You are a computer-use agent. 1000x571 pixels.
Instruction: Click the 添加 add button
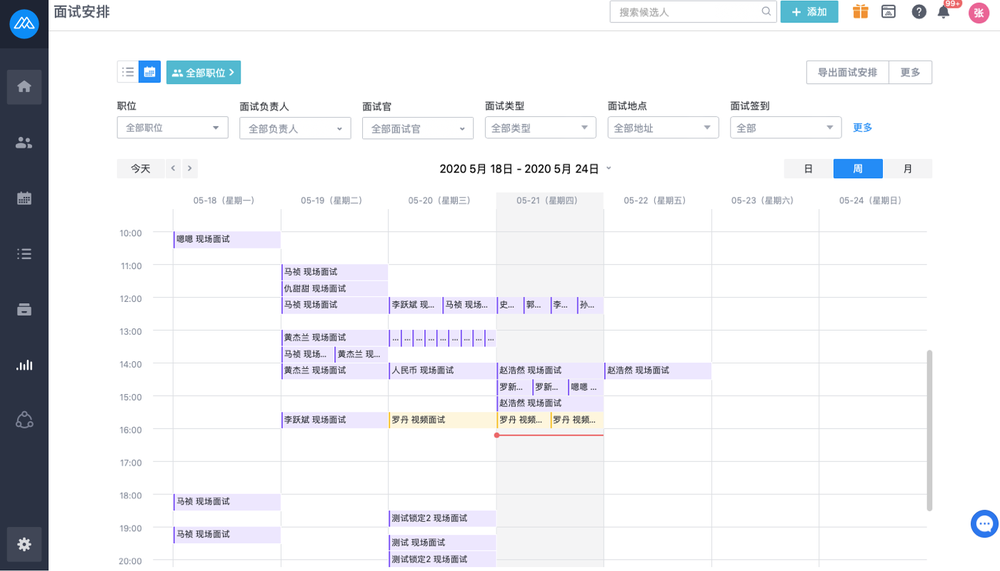click(809, 11)
